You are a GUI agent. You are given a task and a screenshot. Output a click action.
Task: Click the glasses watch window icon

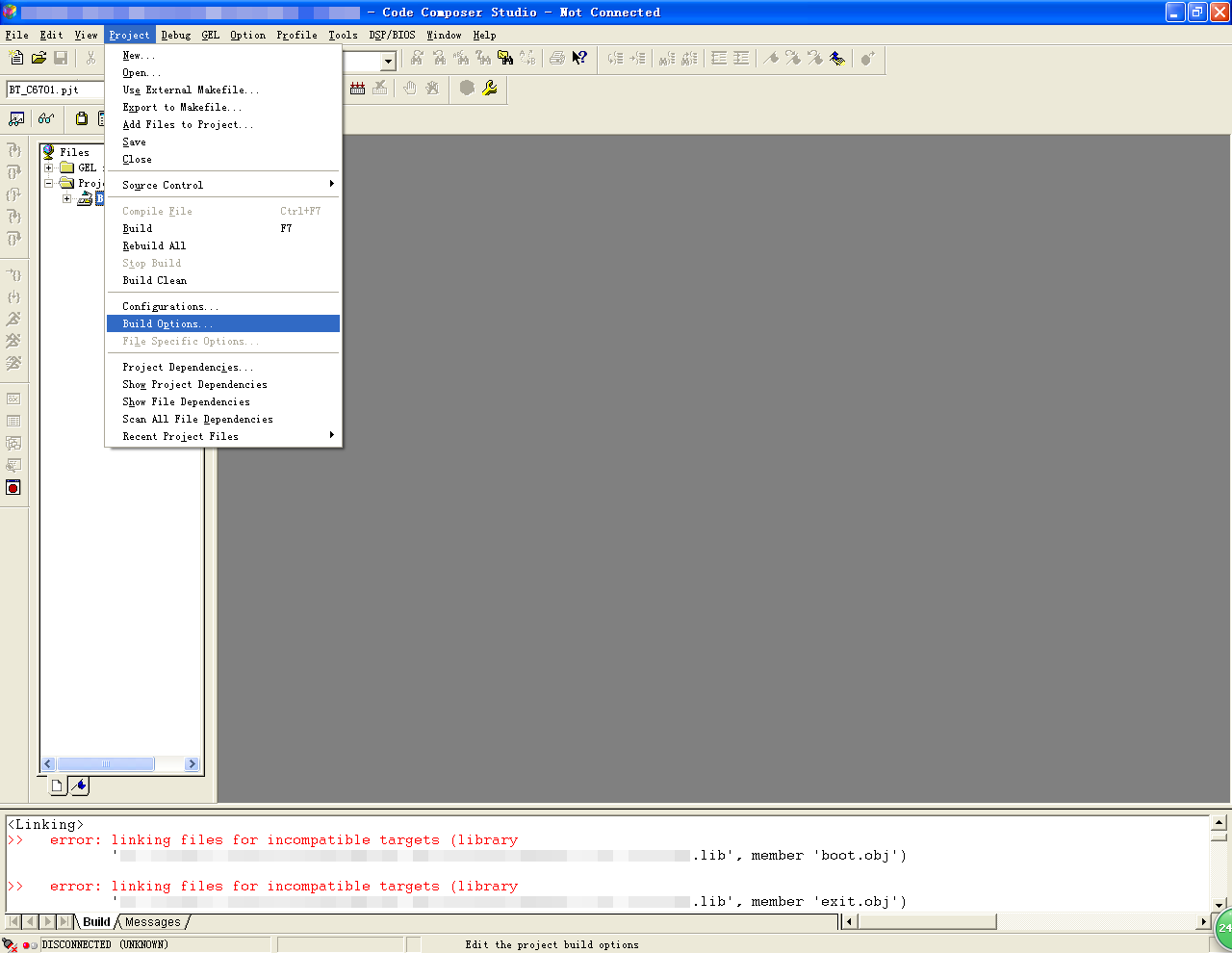pos(45,118)
